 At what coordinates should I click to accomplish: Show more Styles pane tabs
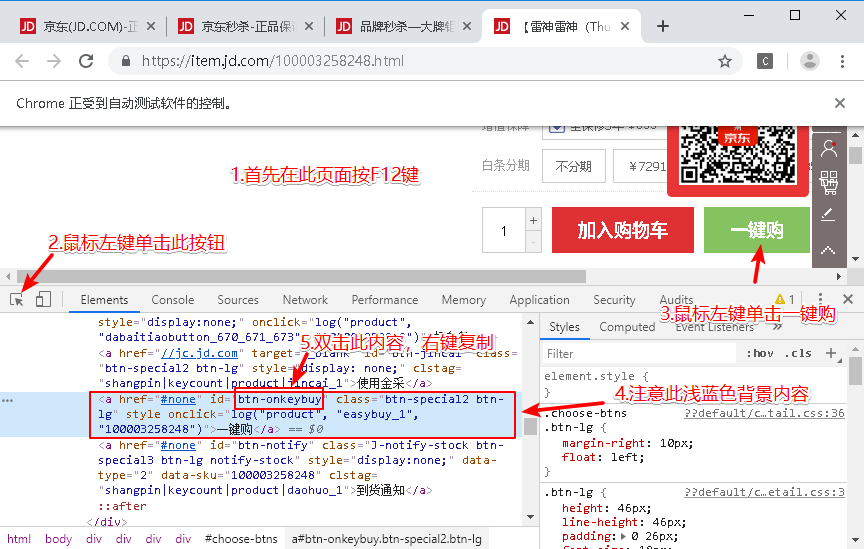(x=777, y=327)
